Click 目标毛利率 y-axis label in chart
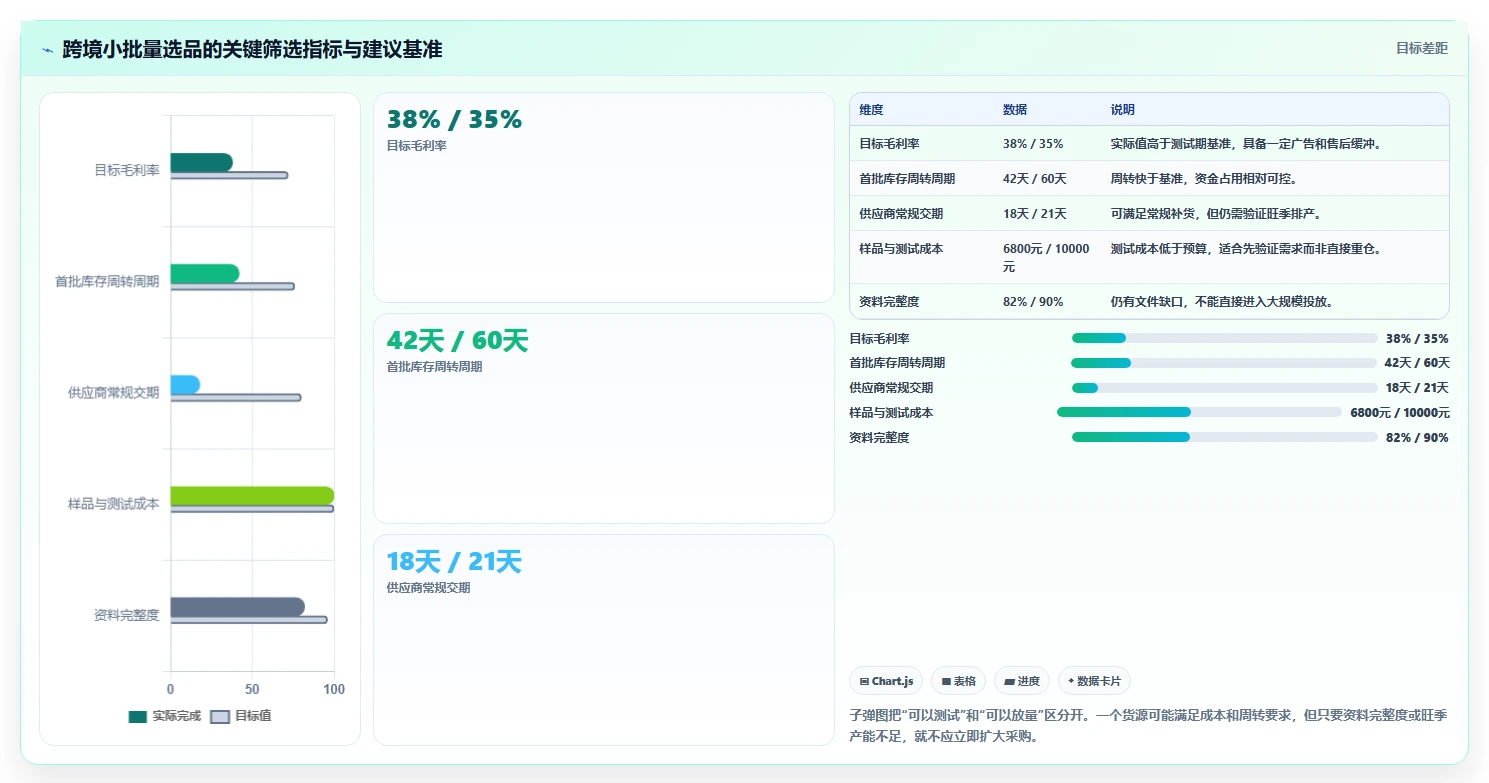Viewport: 1489px width, 783px height. click(x=127, y=171)
